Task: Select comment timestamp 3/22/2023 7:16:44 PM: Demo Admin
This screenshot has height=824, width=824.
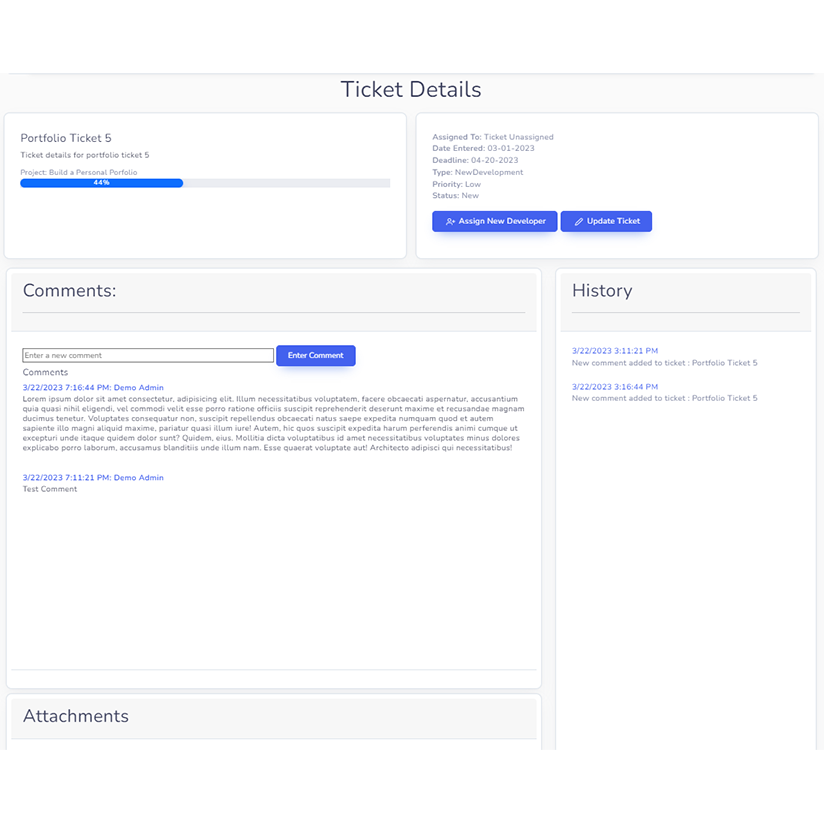Action: click(x=93, y=387)
